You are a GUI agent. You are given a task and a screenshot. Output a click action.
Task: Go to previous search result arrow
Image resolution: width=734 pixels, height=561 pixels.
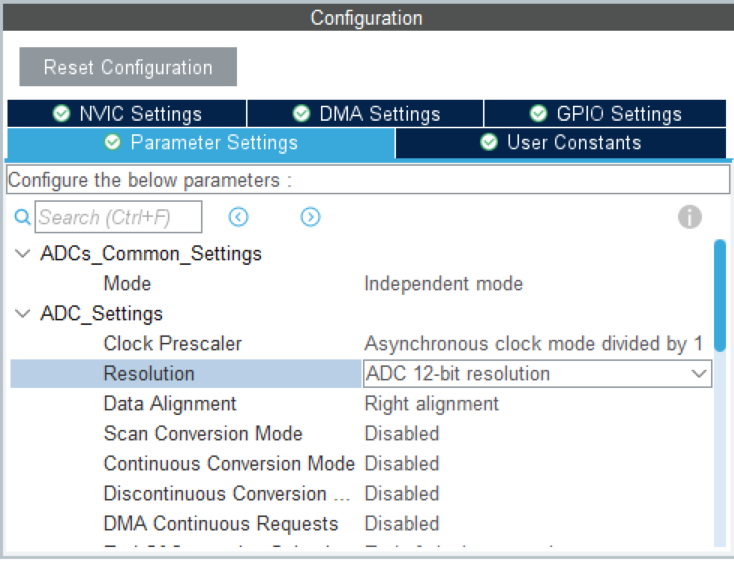238,217
